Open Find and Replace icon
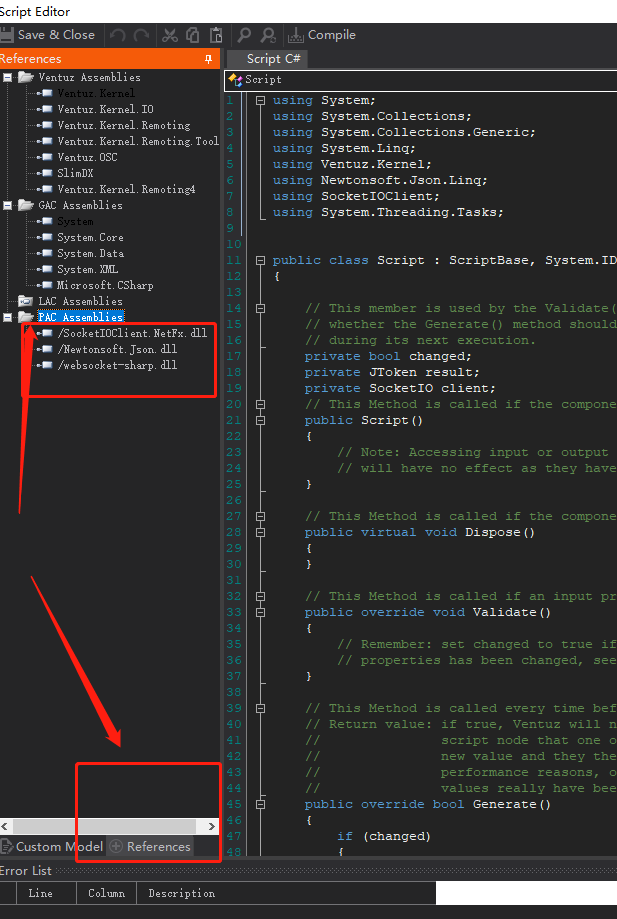The height and width of the screenshot is (919, 617). (268, 35)
